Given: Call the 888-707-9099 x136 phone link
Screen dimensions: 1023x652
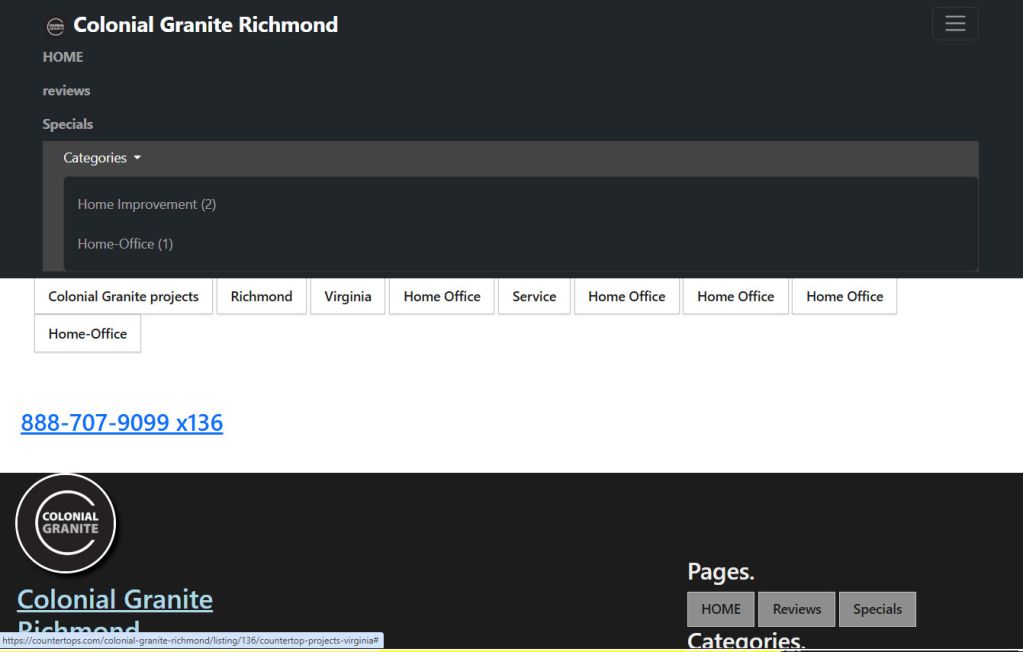Looking at the screenshot, I should [x=122, y=422].
